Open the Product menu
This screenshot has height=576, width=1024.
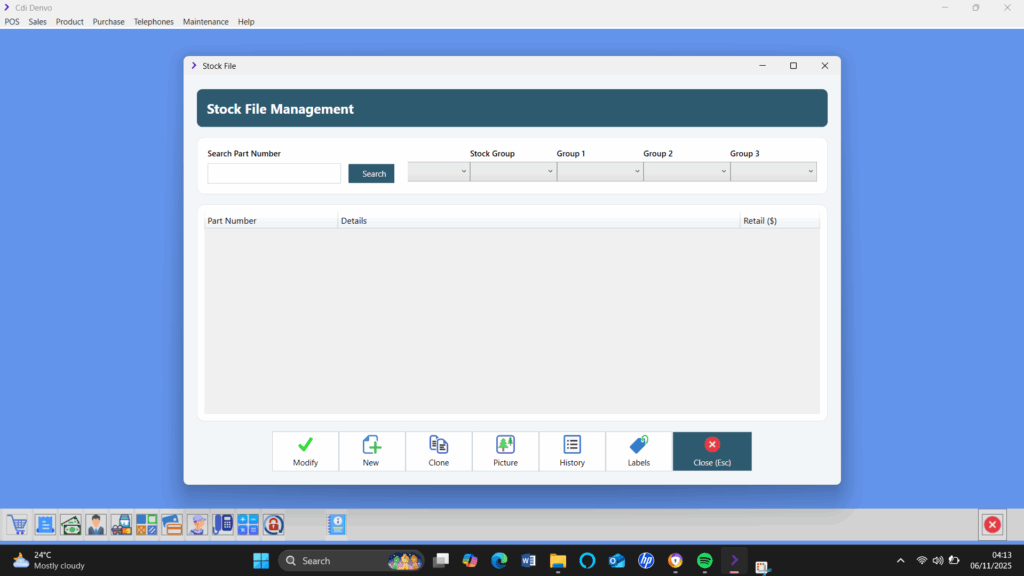click(x=70, y=22)
